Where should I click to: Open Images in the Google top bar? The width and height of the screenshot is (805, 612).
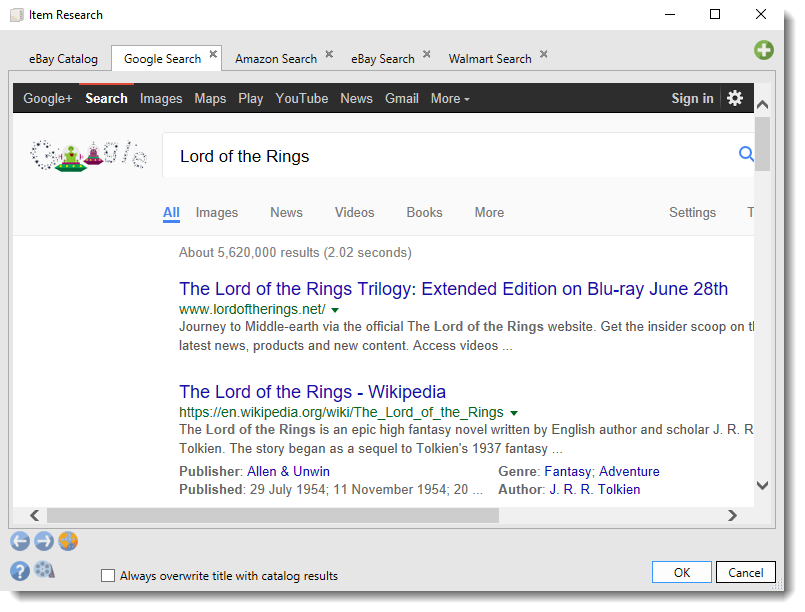pyautogui.click(x=161, y=99)
